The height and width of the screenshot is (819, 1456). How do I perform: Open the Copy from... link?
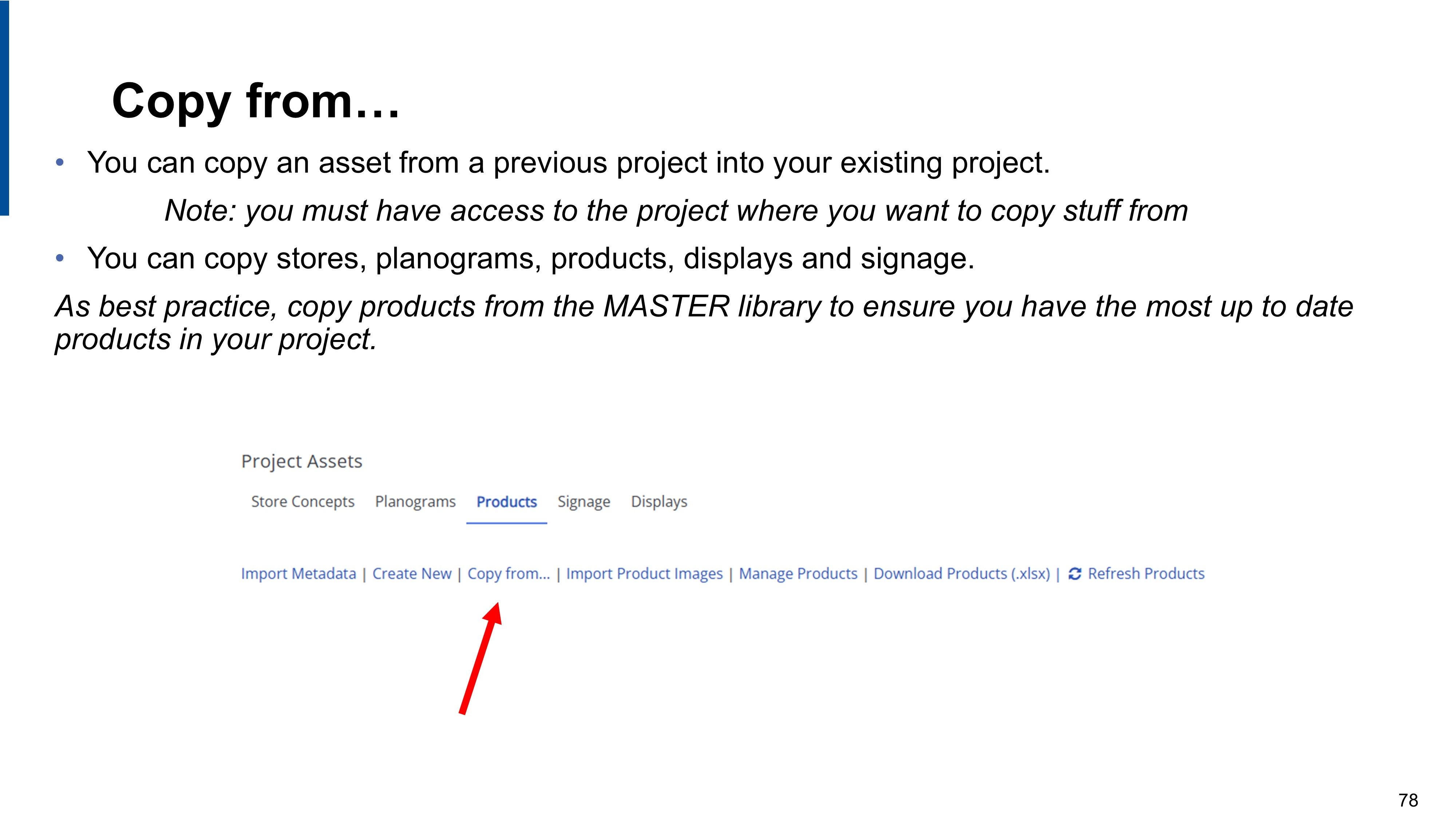508,574
